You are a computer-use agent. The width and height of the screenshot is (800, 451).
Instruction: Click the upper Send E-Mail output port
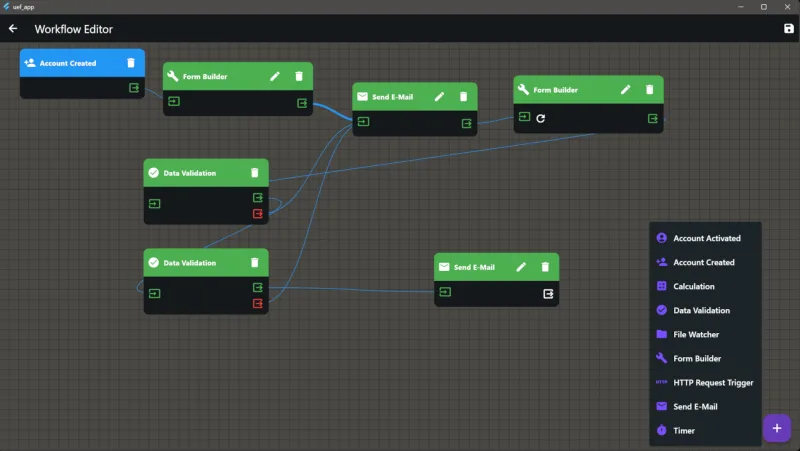click(x=466, y=123)
